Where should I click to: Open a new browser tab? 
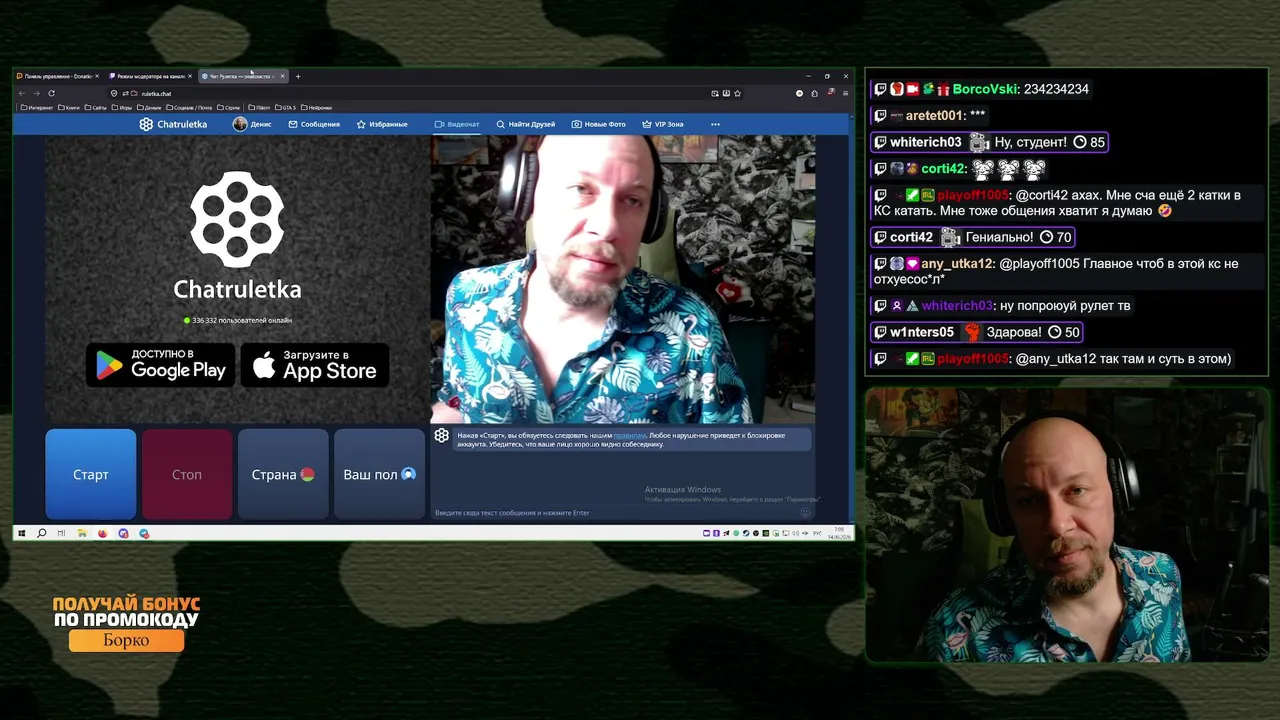coord(298,76)
